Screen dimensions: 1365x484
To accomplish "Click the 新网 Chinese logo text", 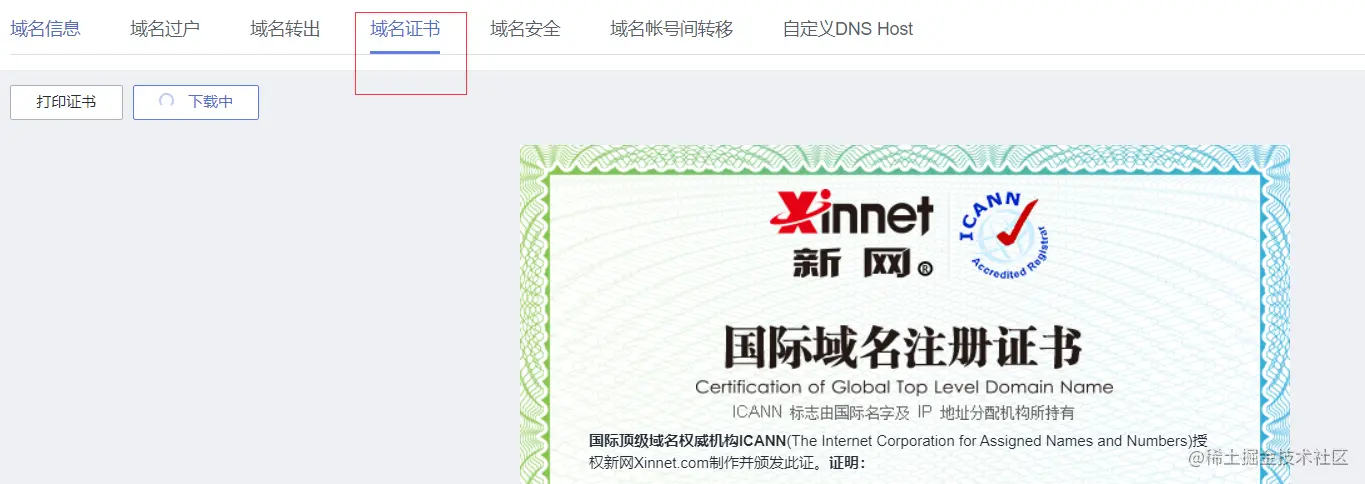I will [862, 262].
